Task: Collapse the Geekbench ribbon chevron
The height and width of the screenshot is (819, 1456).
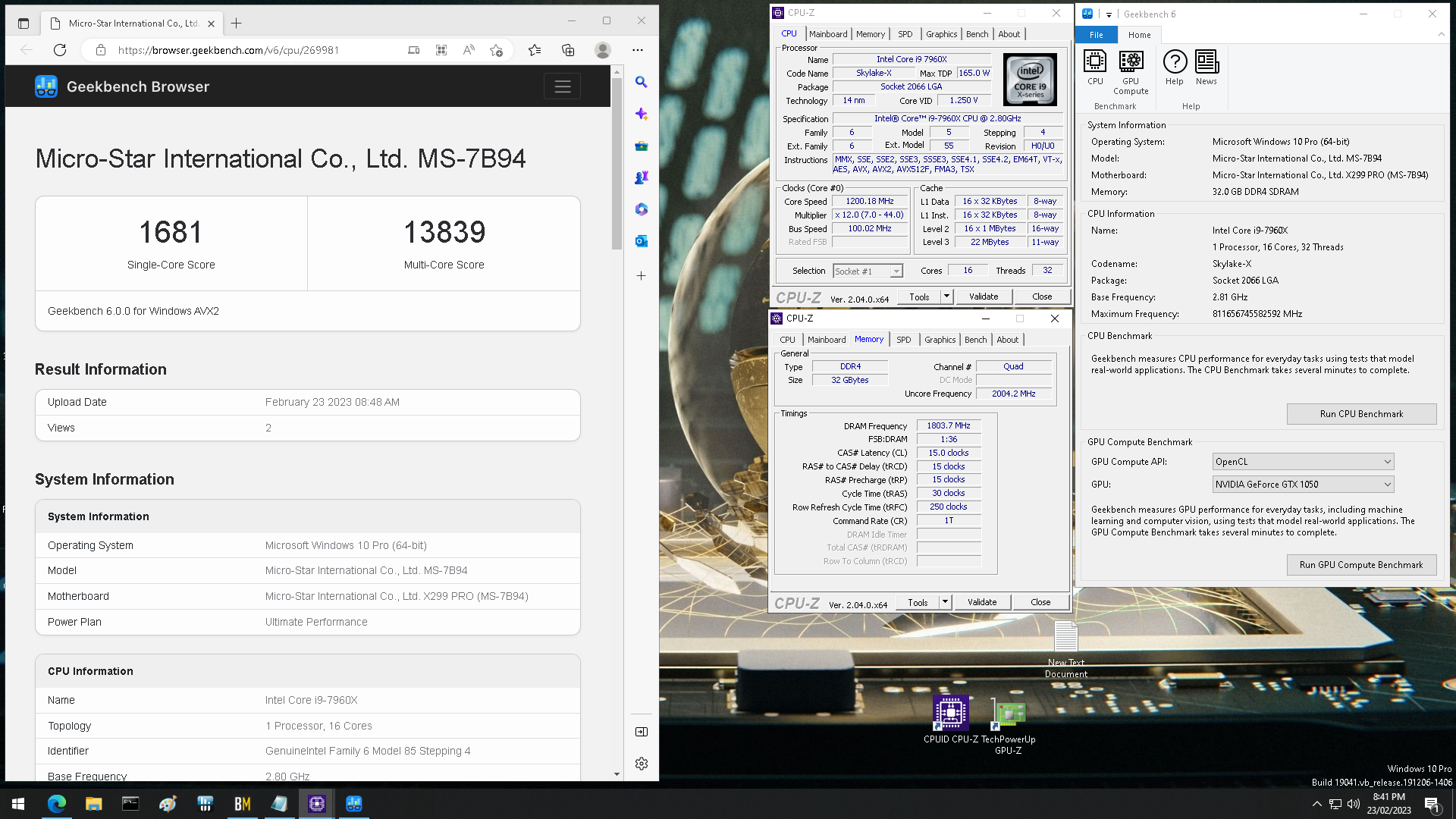Action: [1442, 34]
